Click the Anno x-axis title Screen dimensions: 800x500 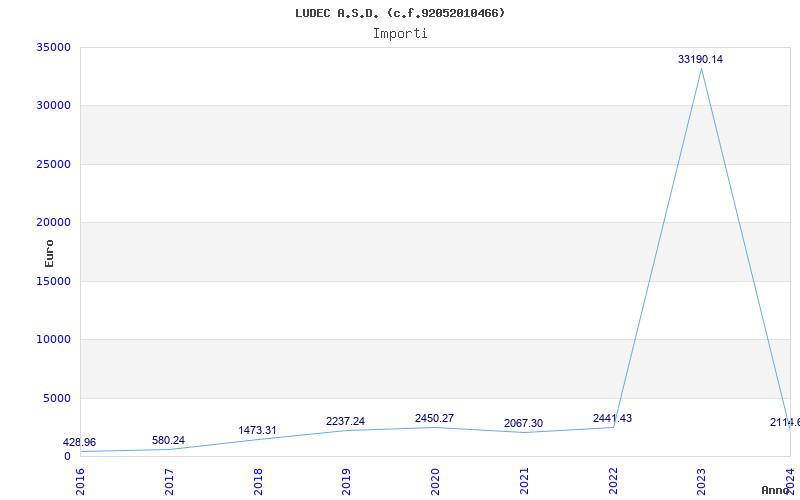point(775,490)
